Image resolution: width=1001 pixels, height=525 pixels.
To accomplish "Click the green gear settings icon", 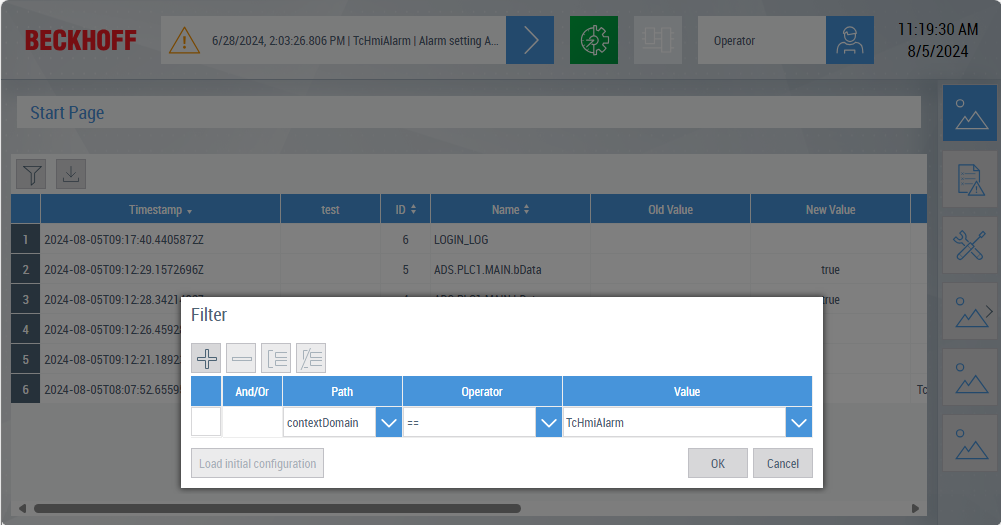I will pos(594,40).
